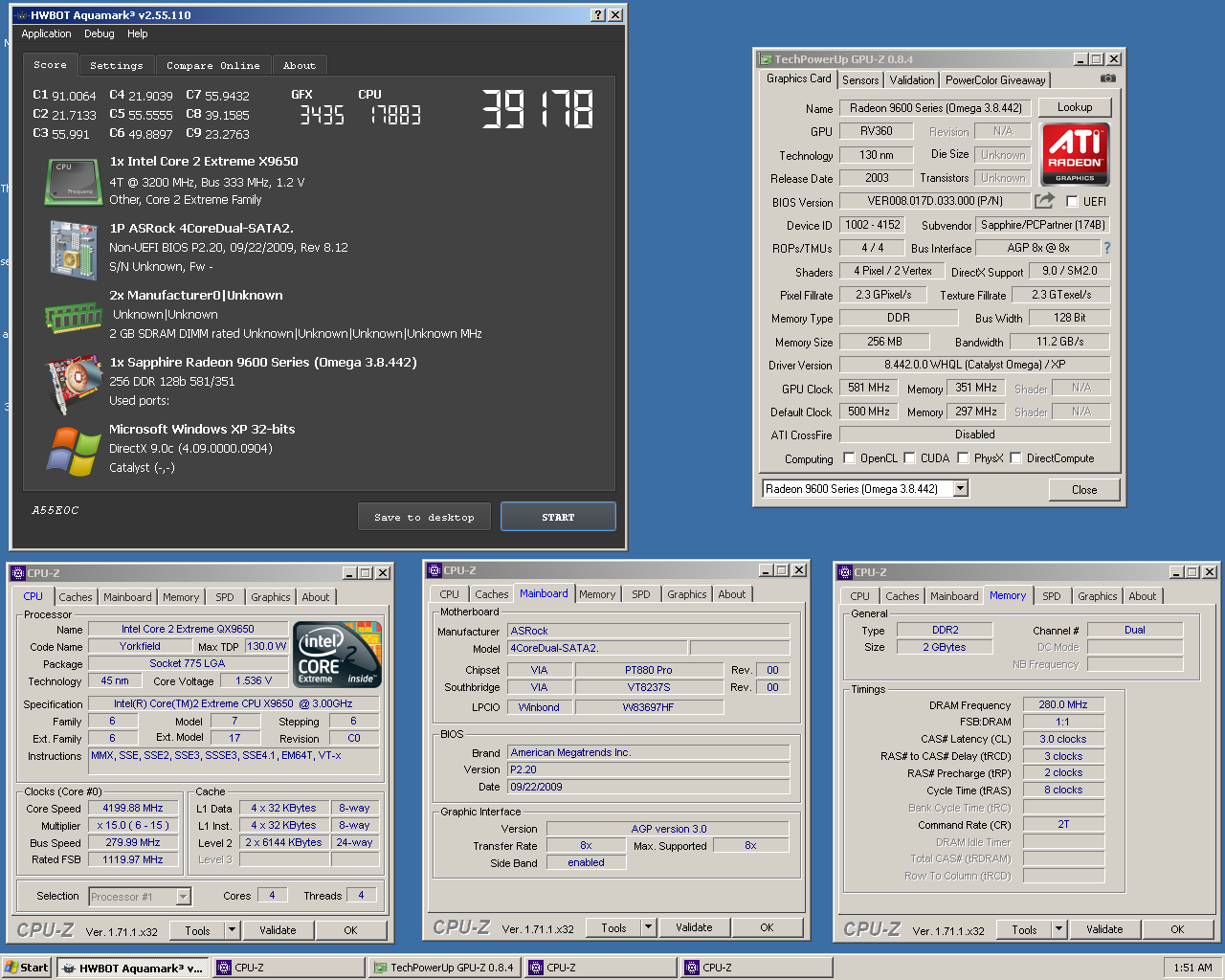Open the About tab in Aquamark
1225x980 pixels.
click(x=300, y=65)
